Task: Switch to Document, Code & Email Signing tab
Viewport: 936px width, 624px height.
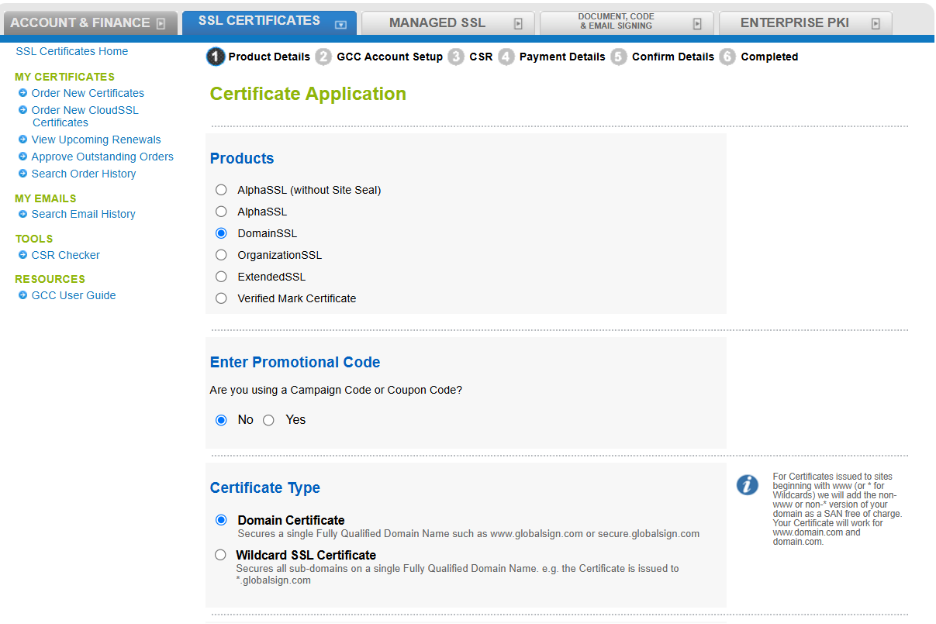Action: click(616, 22)
